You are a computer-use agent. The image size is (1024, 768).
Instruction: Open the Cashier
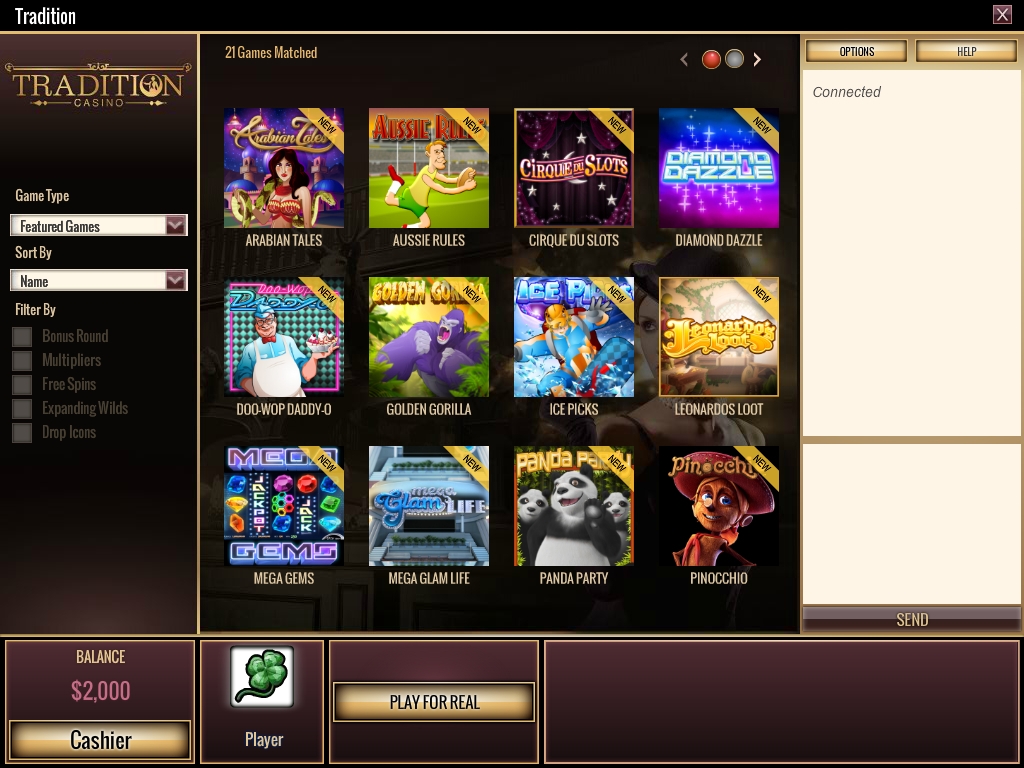[x=100, y=740]
